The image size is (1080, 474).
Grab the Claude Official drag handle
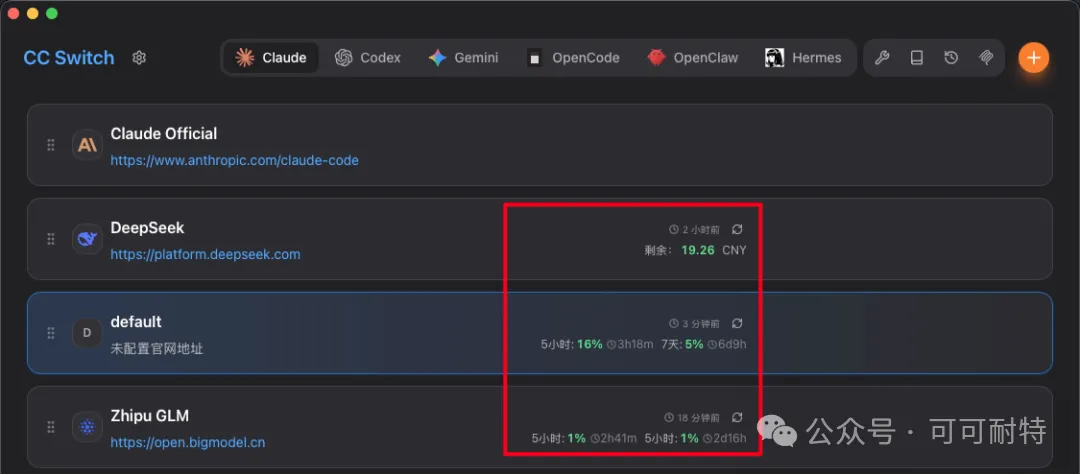tap(50, 145)
